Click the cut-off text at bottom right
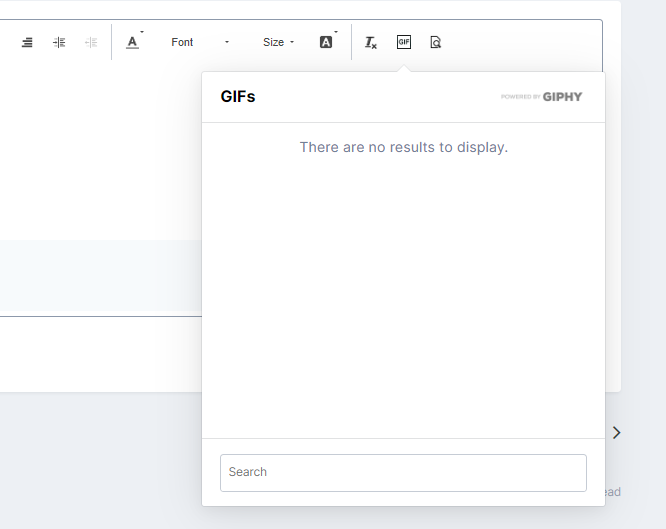This screenshot has width=666, height=529. (x=612, y=492)
